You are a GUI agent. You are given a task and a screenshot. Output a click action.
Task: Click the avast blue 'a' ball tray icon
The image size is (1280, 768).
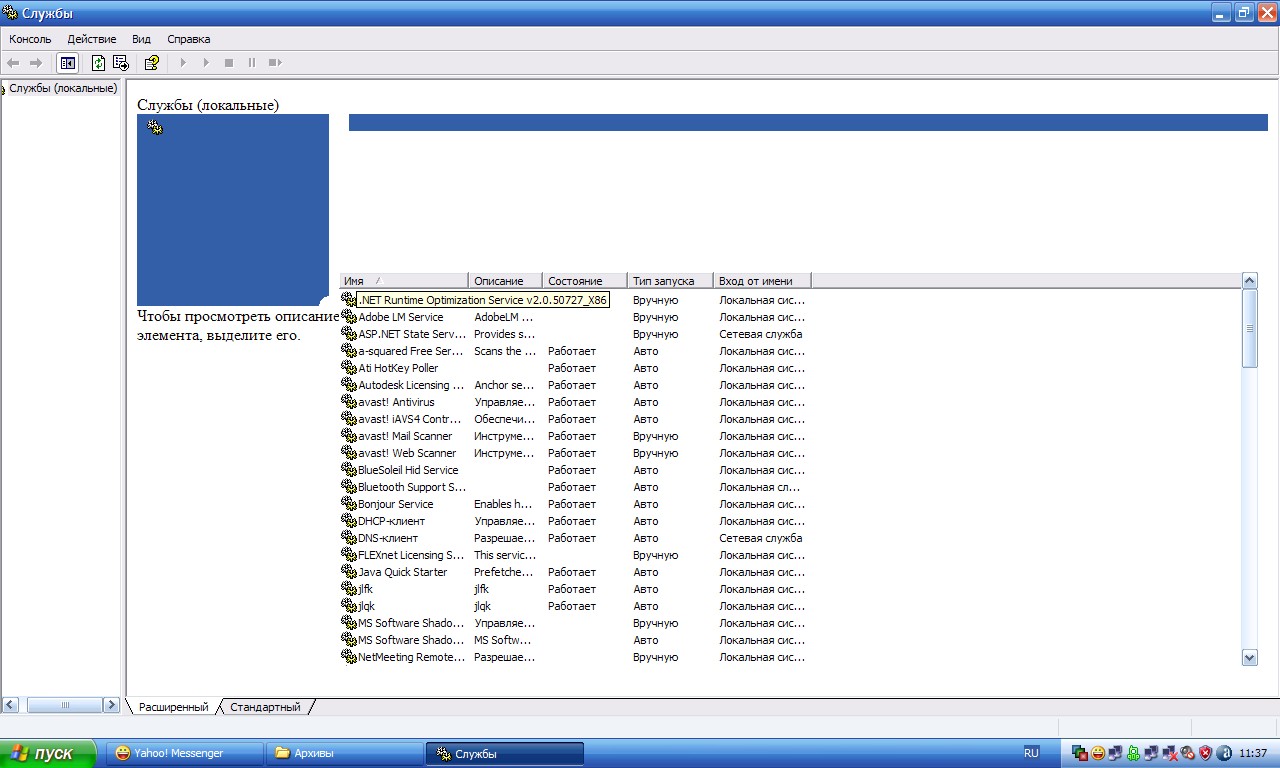[x=1224, y=753]
